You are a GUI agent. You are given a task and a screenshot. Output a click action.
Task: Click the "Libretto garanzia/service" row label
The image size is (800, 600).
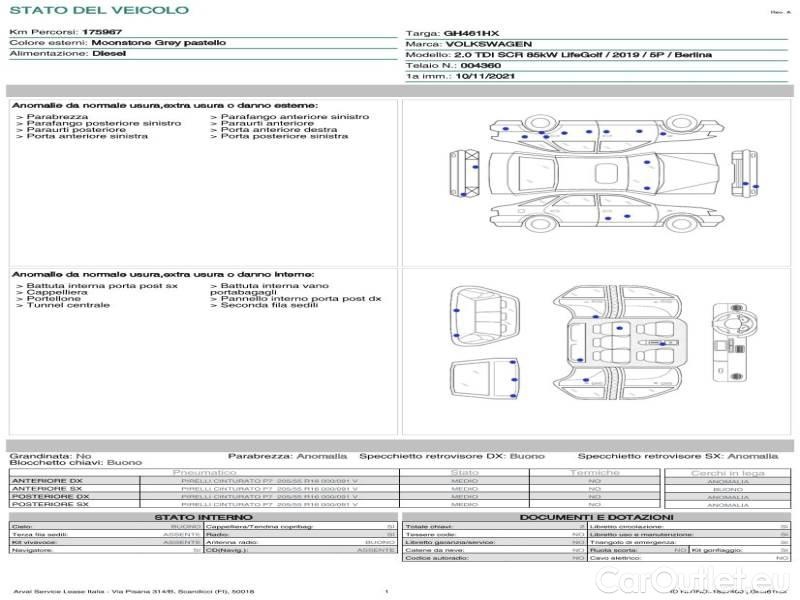(x=449, y=542)
